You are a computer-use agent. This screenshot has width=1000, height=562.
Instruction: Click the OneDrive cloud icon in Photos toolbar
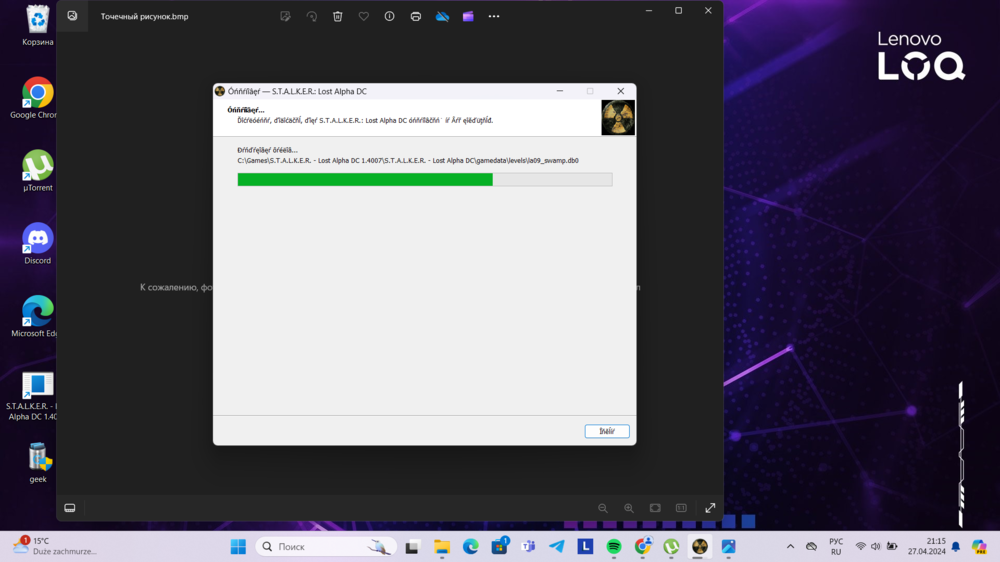442,16
